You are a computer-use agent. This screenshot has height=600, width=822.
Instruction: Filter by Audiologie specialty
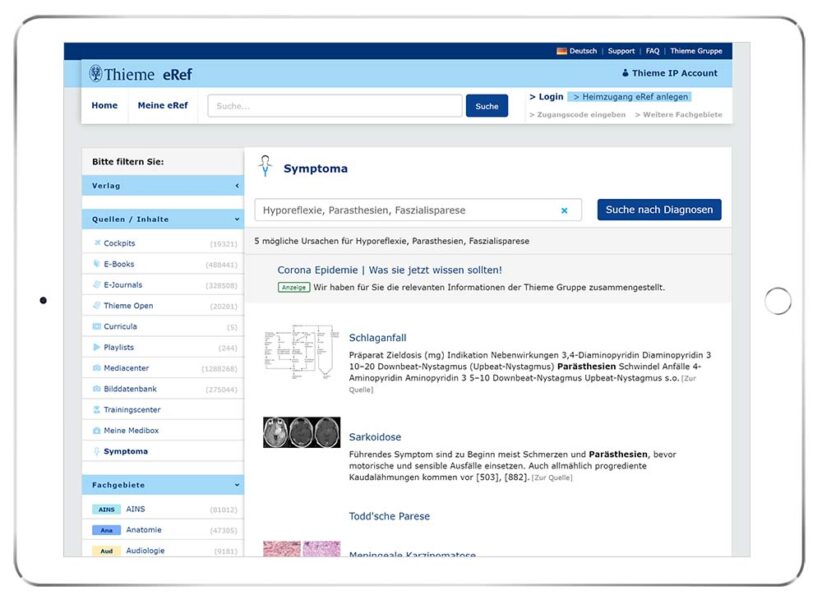click(163, 550)
